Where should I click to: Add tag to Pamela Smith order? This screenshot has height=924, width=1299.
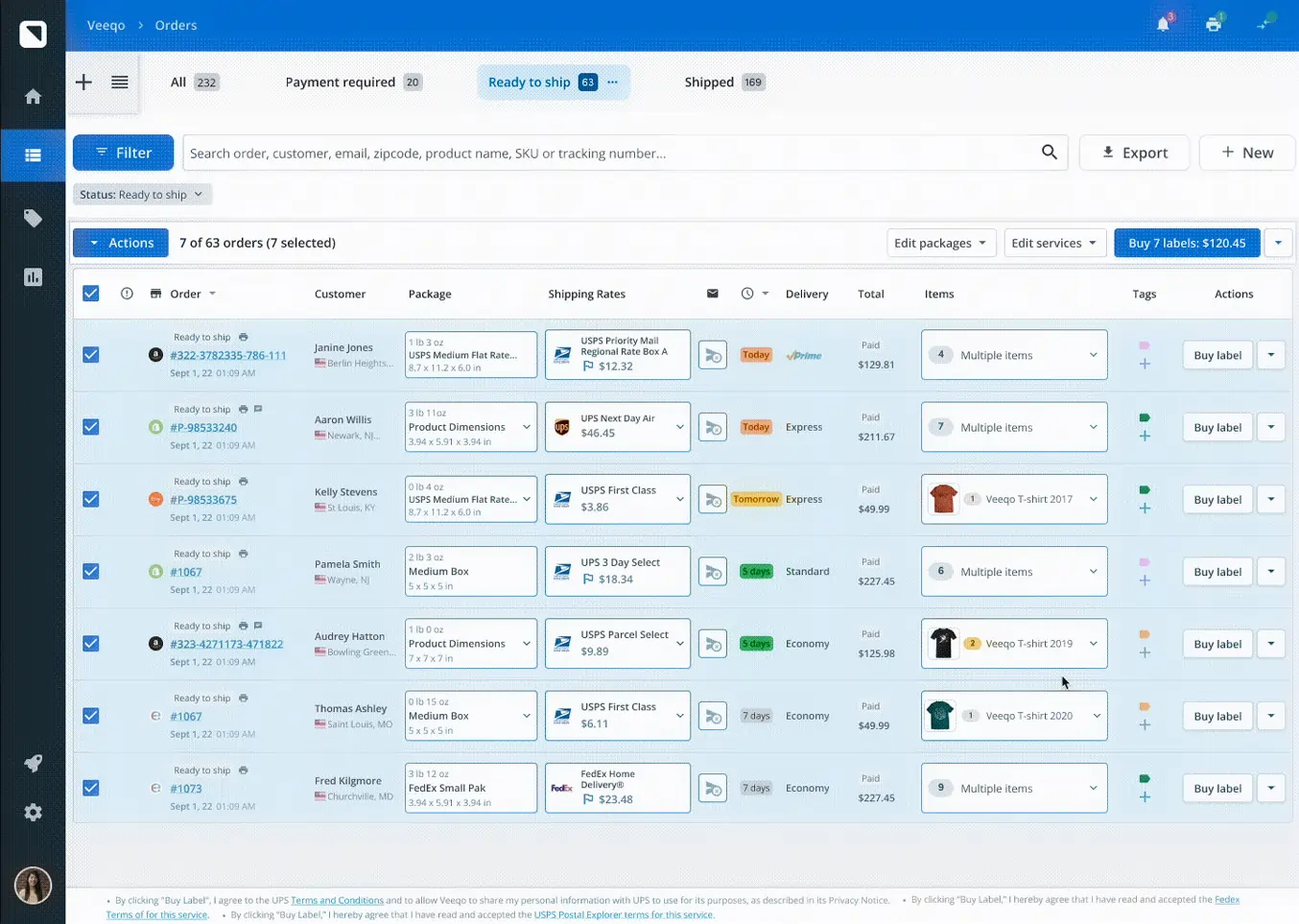1145,580
